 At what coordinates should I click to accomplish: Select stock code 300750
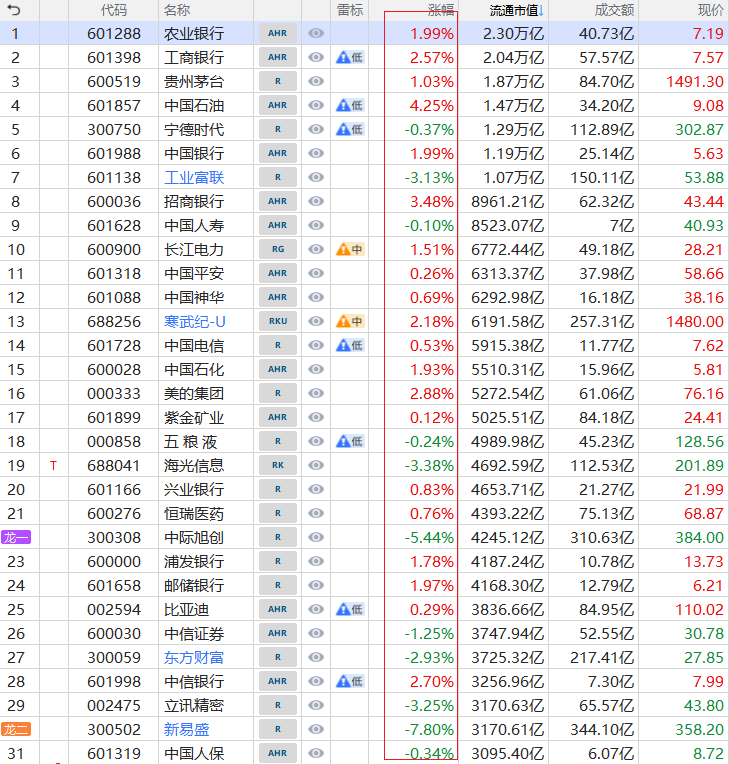114,130
